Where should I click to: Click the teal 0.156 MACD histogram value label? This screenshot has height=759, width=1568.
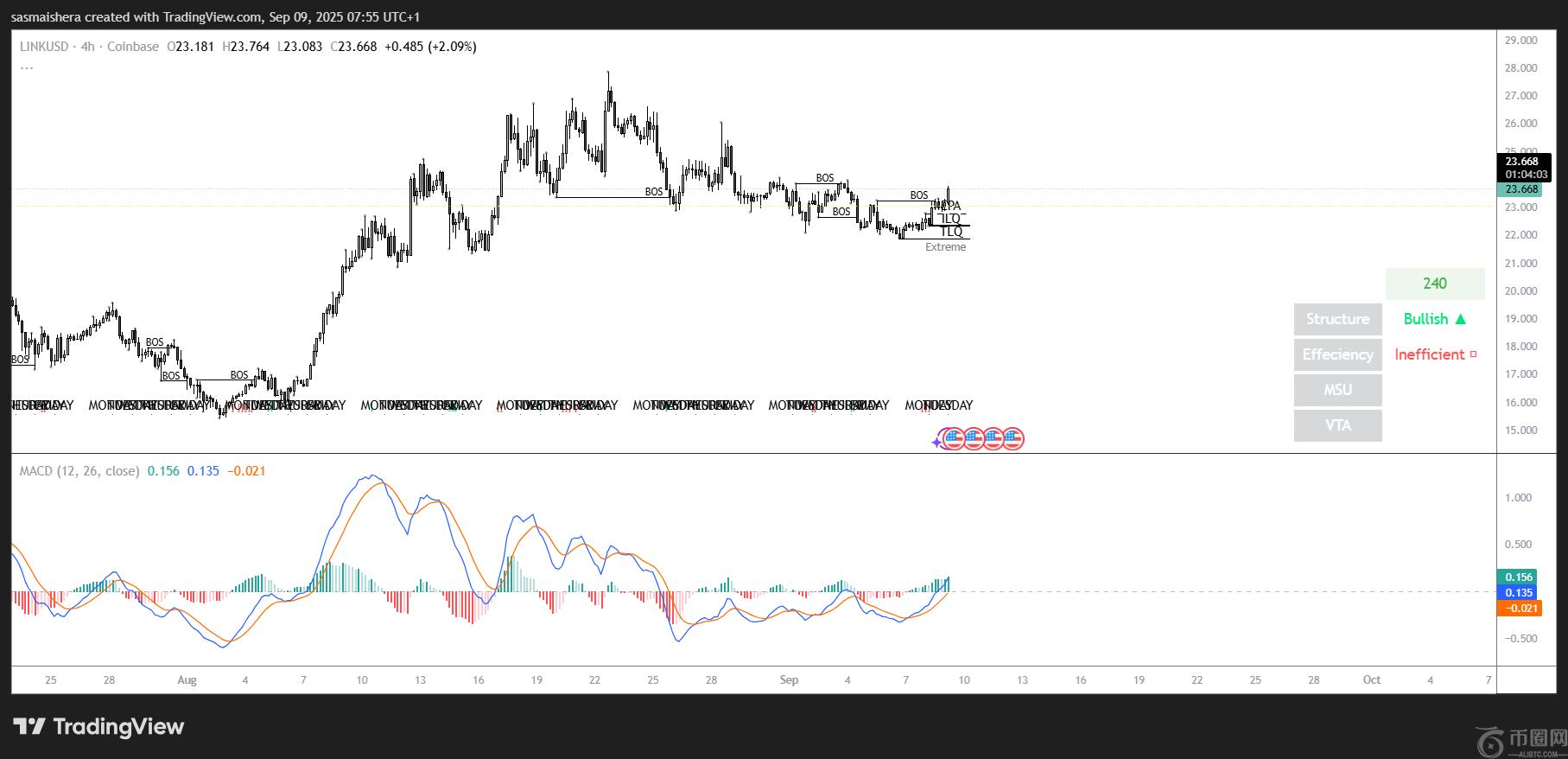click(1519, 577)
